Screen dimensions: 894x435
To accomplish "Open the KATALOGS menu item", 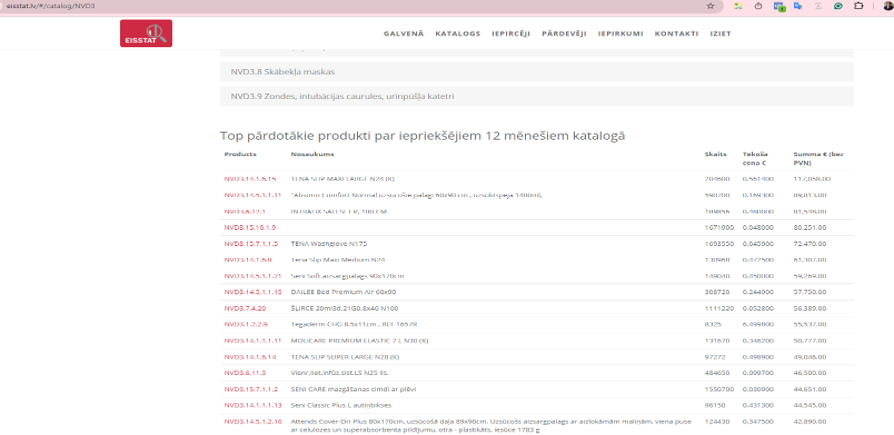I will coord(458,34).
